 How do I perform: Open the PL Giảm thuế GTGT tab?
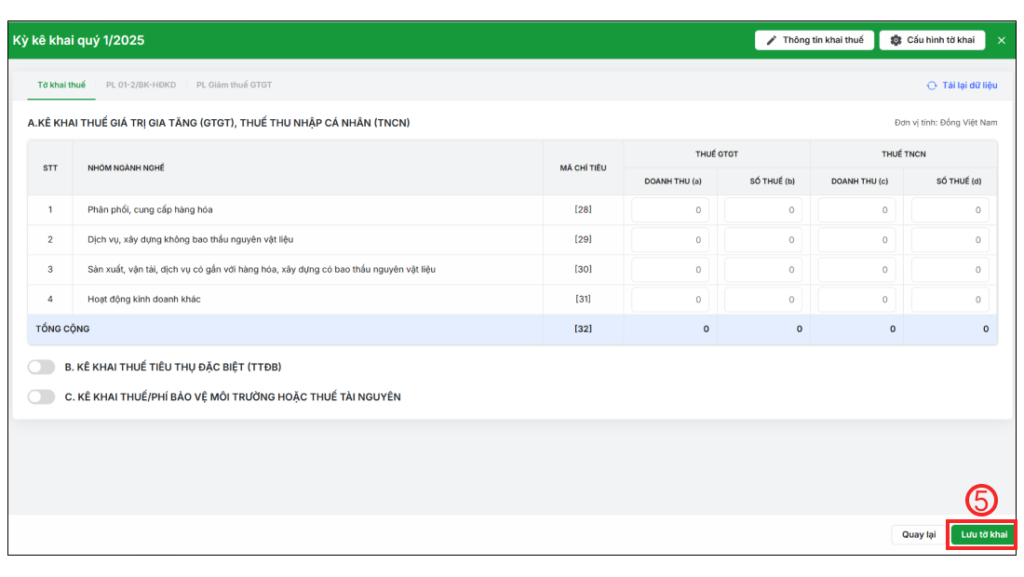click(x=234, y=85)
